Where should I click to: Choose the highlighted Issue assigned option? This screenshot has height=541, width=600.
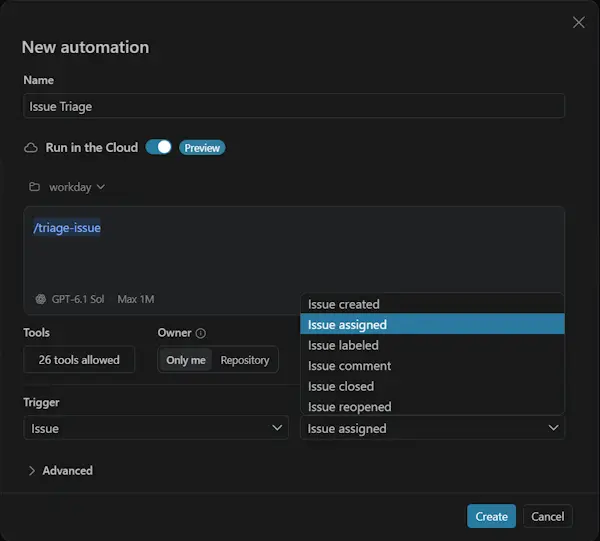pos(432,324)
